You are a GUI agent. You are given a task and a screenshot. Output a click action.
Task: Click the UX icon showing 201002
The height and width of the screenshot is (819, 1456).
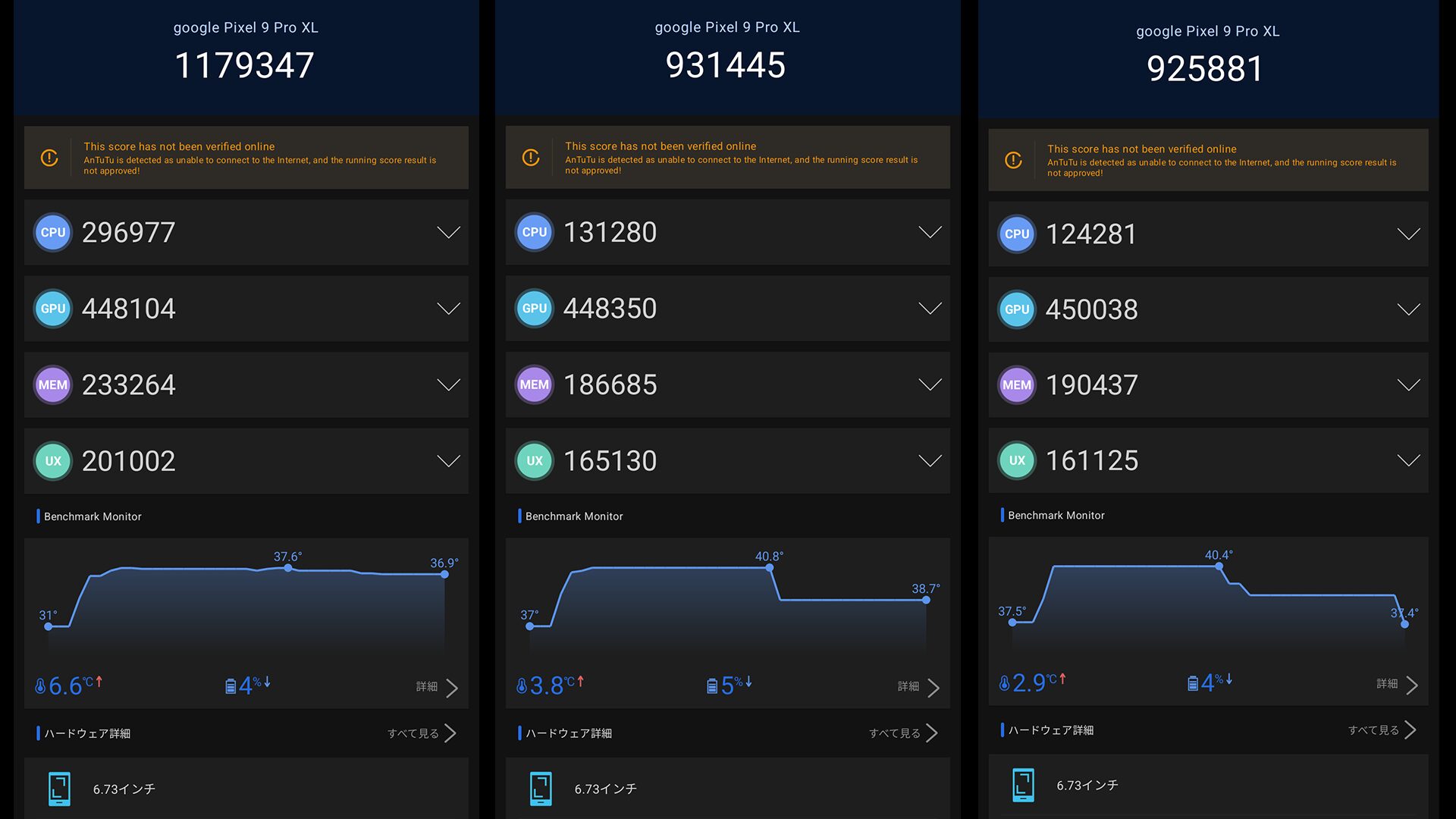click(53, 461)
